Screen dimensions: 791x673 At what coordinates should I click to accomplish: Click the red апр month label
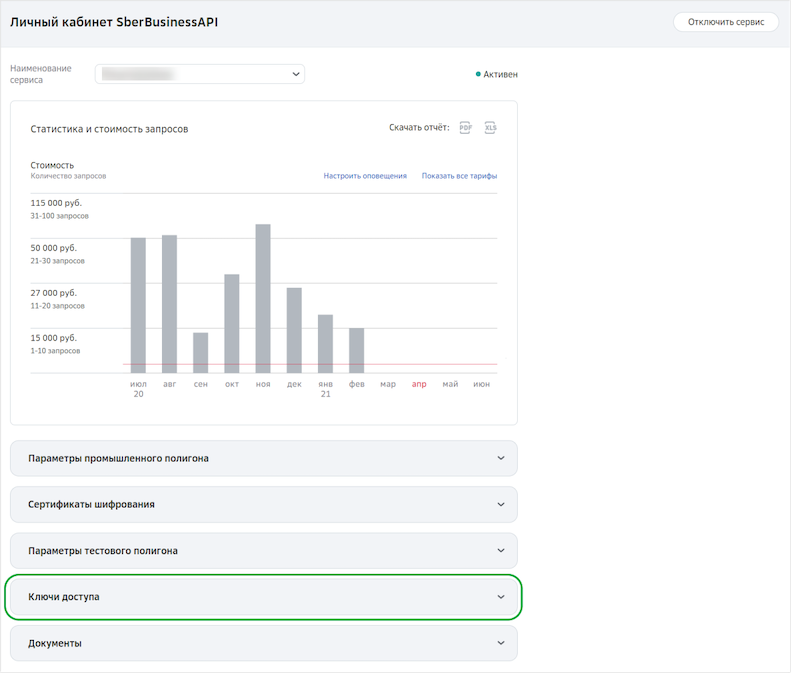[x=419, y=384]
